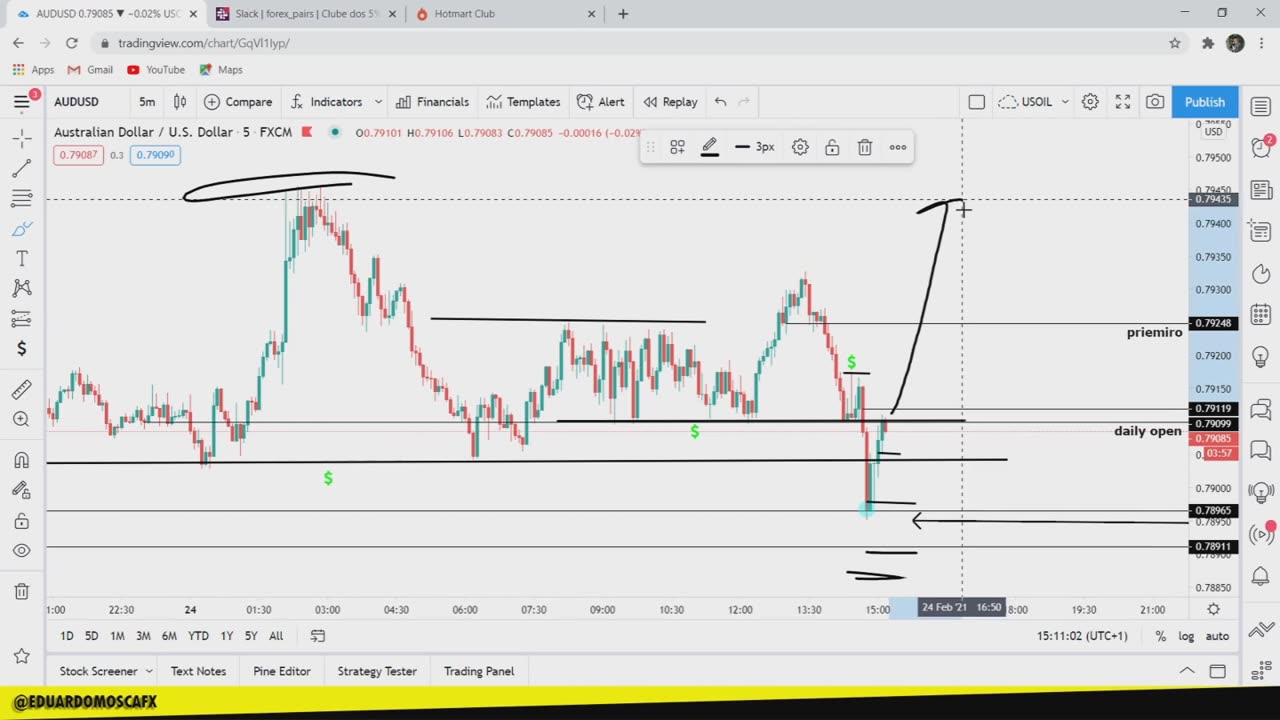Open the prediction and measurement tools

(21, 318)
